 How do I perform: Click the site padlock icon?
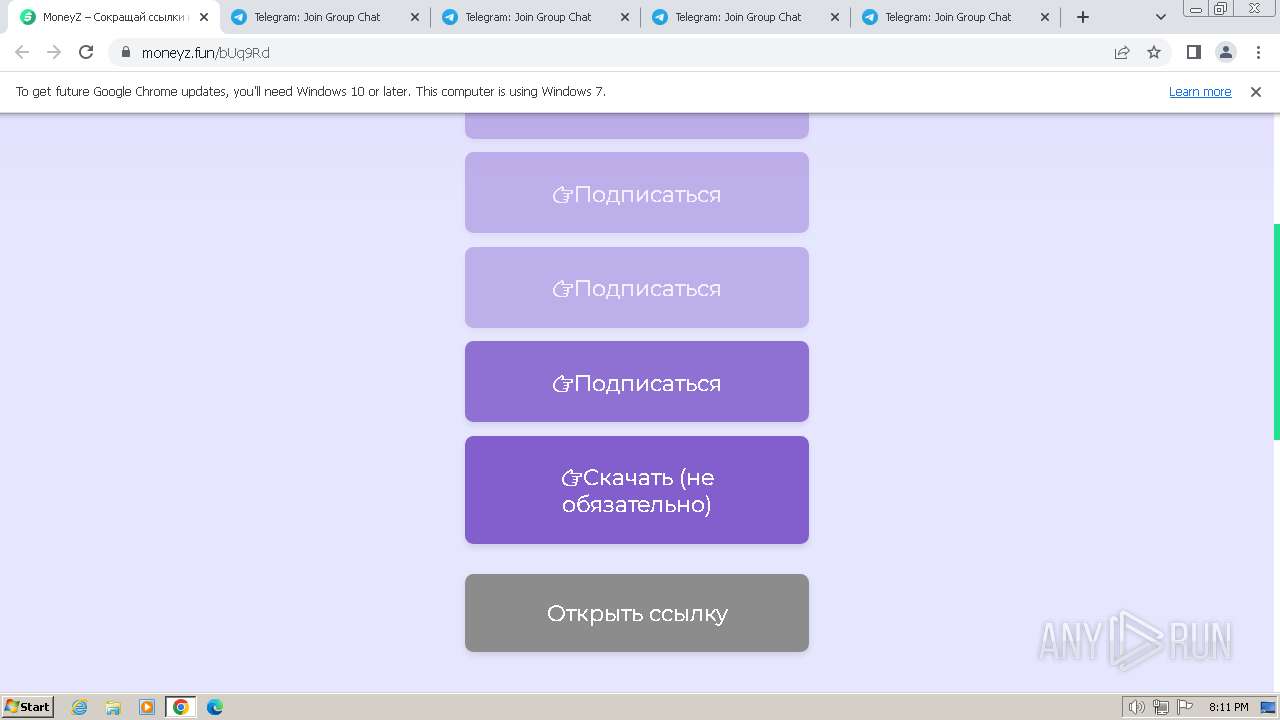[x=126, y=53]
